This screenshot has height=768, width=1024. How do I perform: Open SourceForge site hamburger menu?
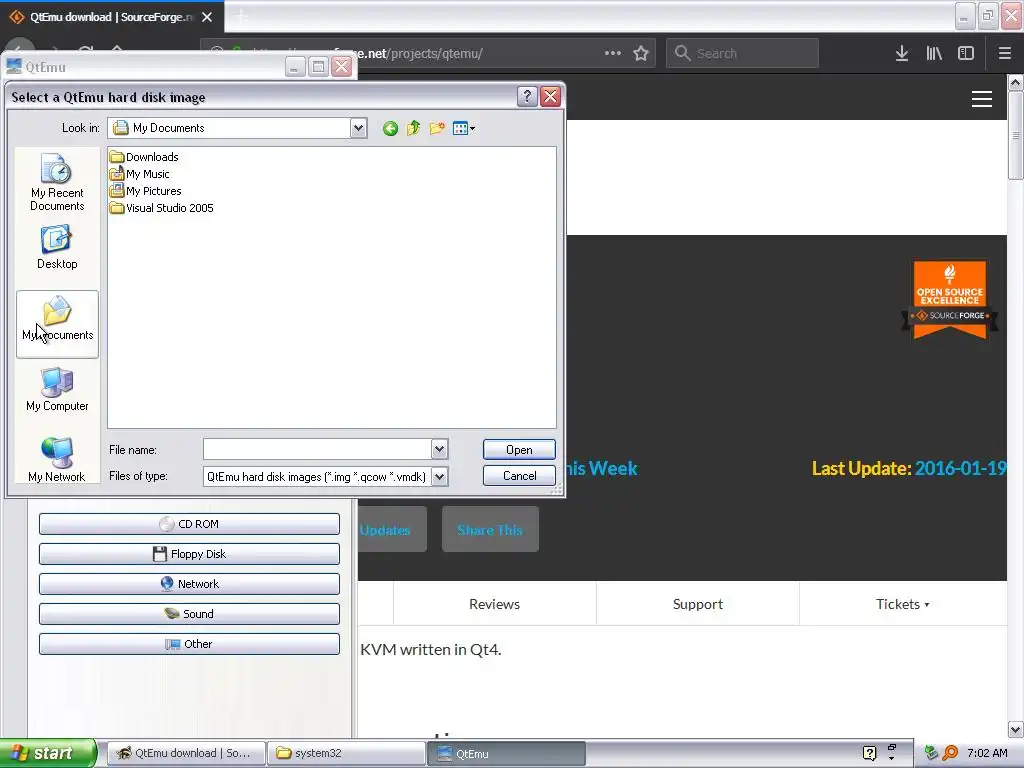point(982,99)
